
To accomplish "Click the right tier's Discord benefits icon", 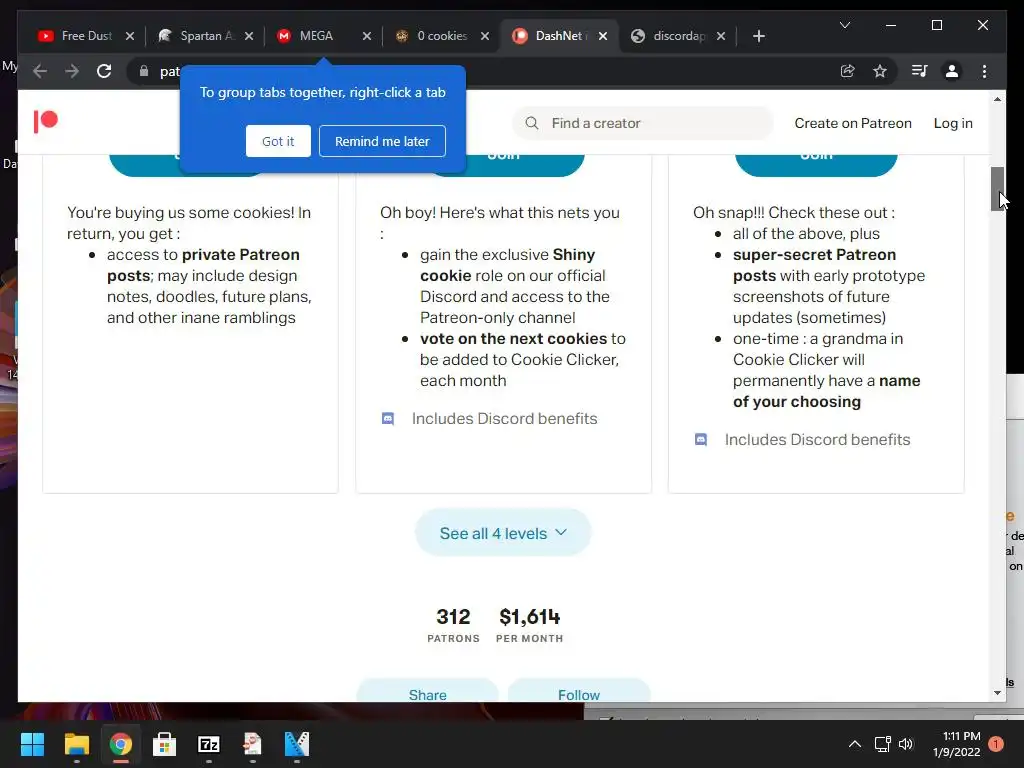I will [x=701, y=440].
